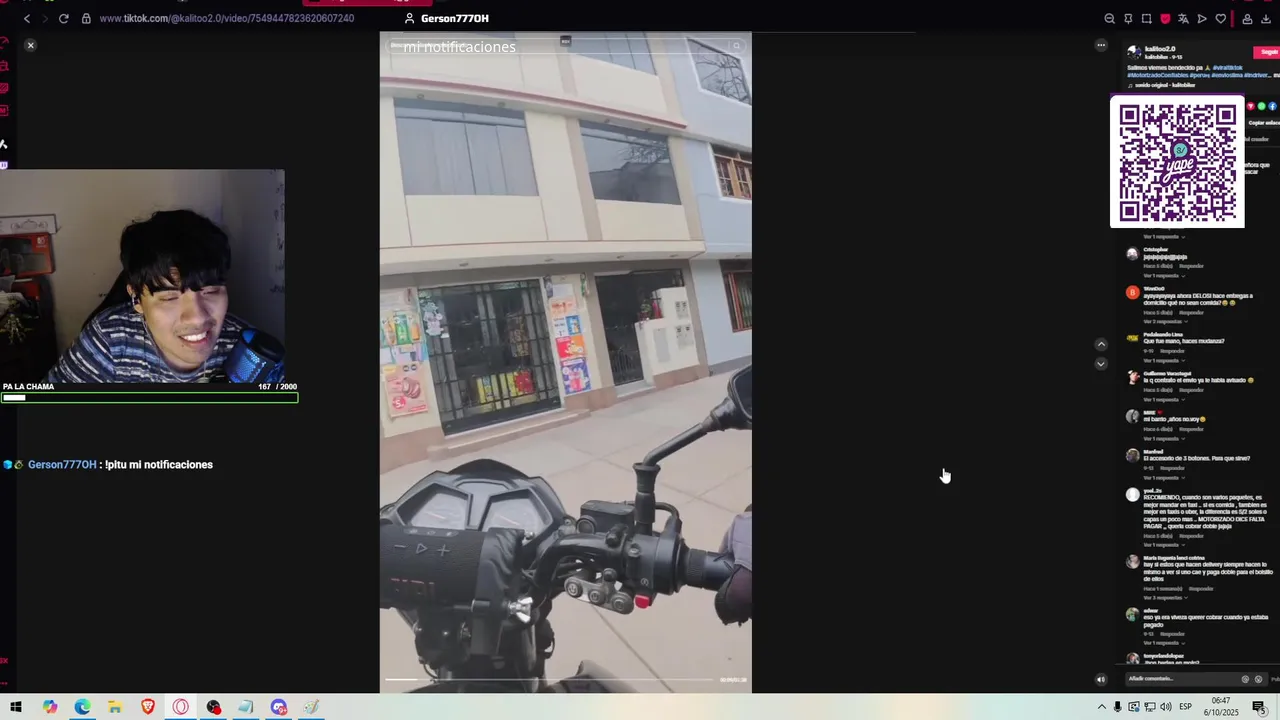Screen dimensions: 1280x720
Task: Switch ESP keyboard language indicator
Action: pyautogui.click(x=1186, y=707)
